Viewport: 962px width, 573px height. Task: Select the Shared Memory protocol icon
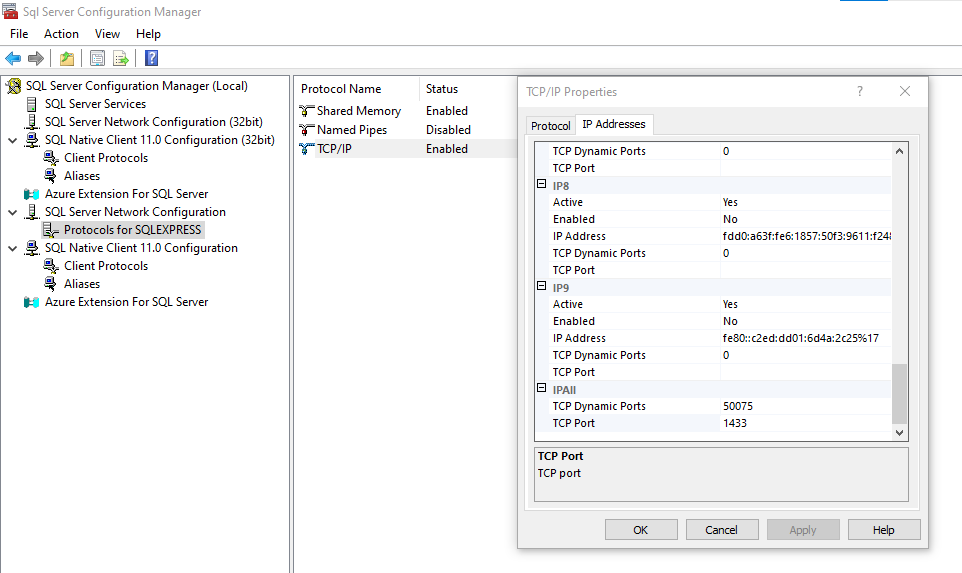307,111
